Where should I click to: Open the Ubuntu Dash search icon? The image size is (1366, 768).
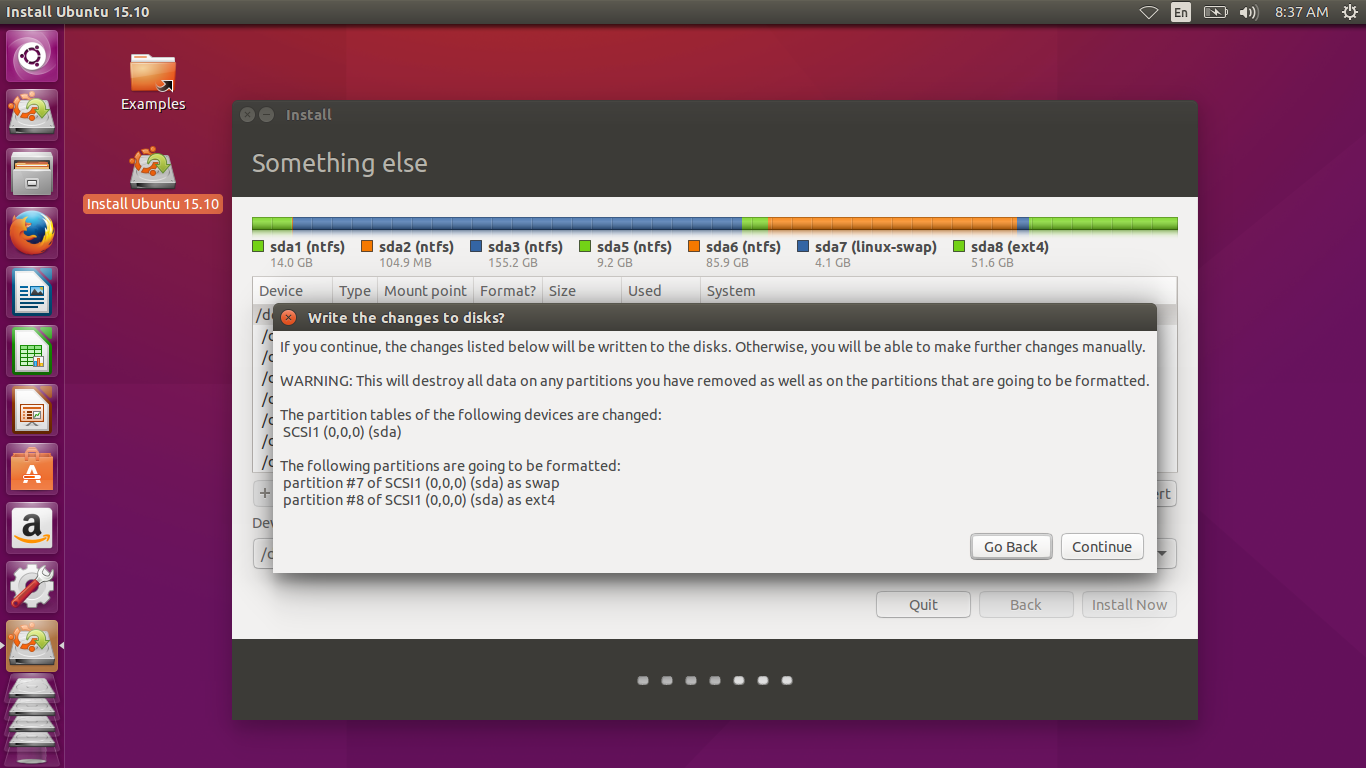pos(32,56)
